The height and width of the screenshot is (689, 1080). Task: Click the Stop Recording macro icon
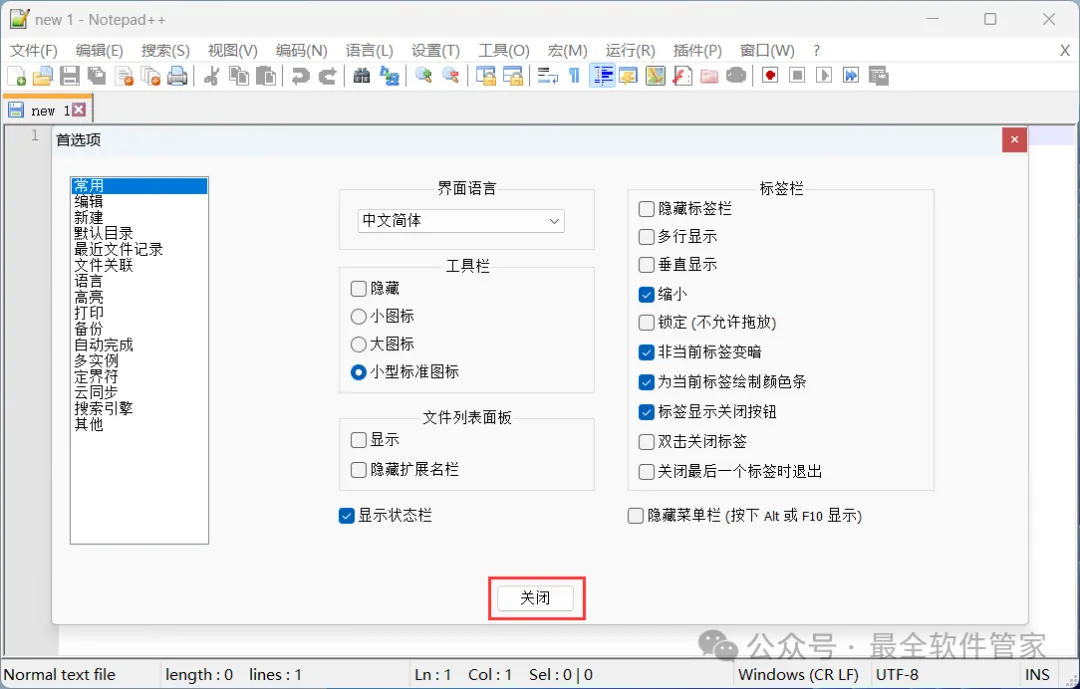797,76
